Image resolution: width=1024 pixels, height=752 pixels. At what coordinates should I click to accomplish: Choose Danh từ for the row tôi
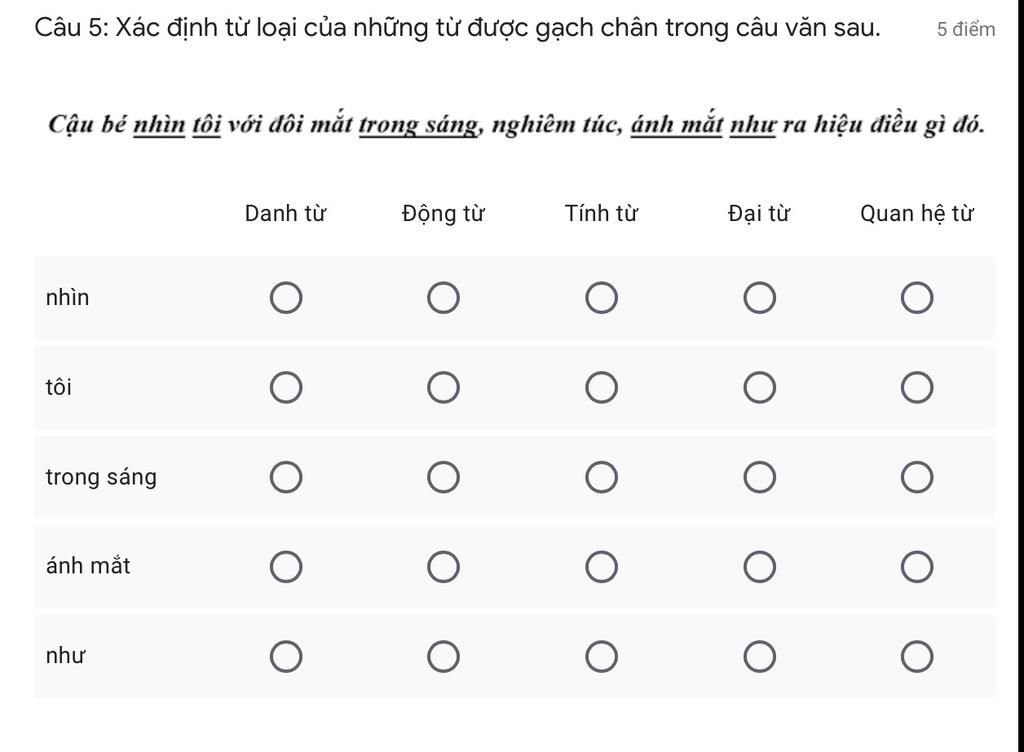tap(286, 387)
